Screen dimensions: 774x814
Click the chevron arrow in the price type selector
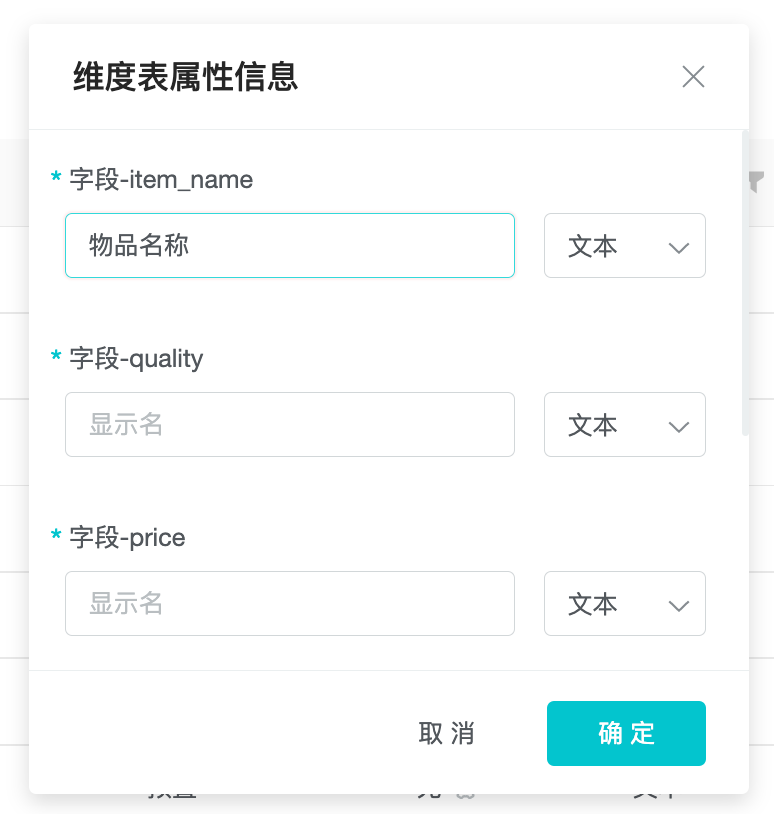679,605
